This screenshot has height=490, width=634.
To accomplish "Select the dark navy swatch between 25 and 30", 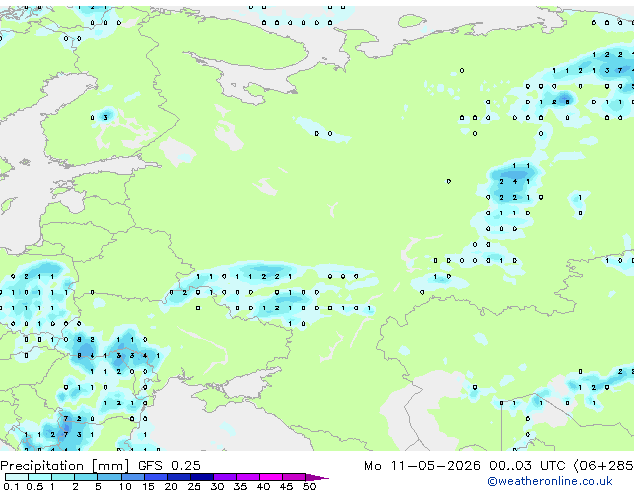I will point(202,477).
